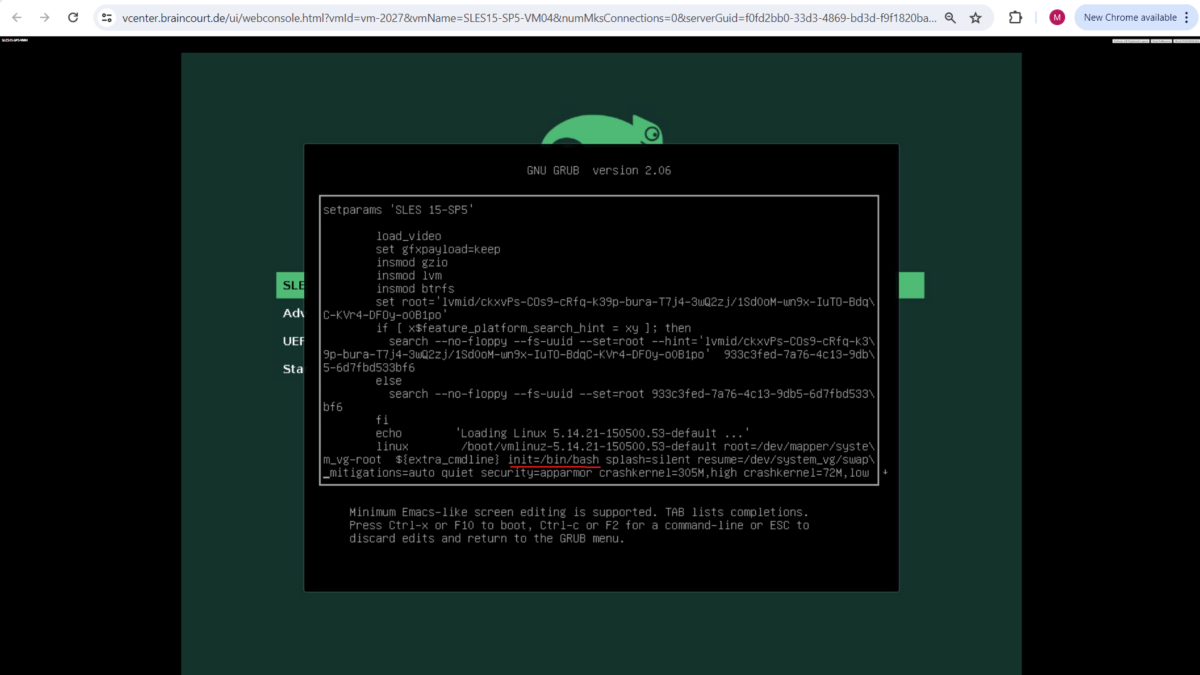Screen dimensions: 1200x675
Task: Open the zoom magnifier icon in the address bar
Action: click(948, 17)
